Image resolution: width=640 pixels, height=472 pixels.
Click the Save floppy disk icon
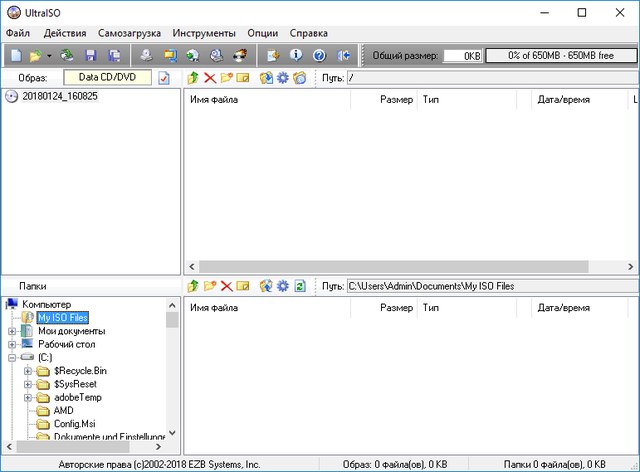[x=91, y=55]
